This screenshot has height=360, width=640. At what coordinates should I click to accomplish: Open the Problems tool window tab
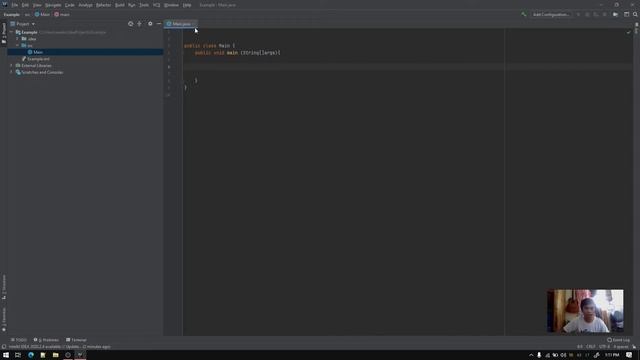[x=46, y=340]
